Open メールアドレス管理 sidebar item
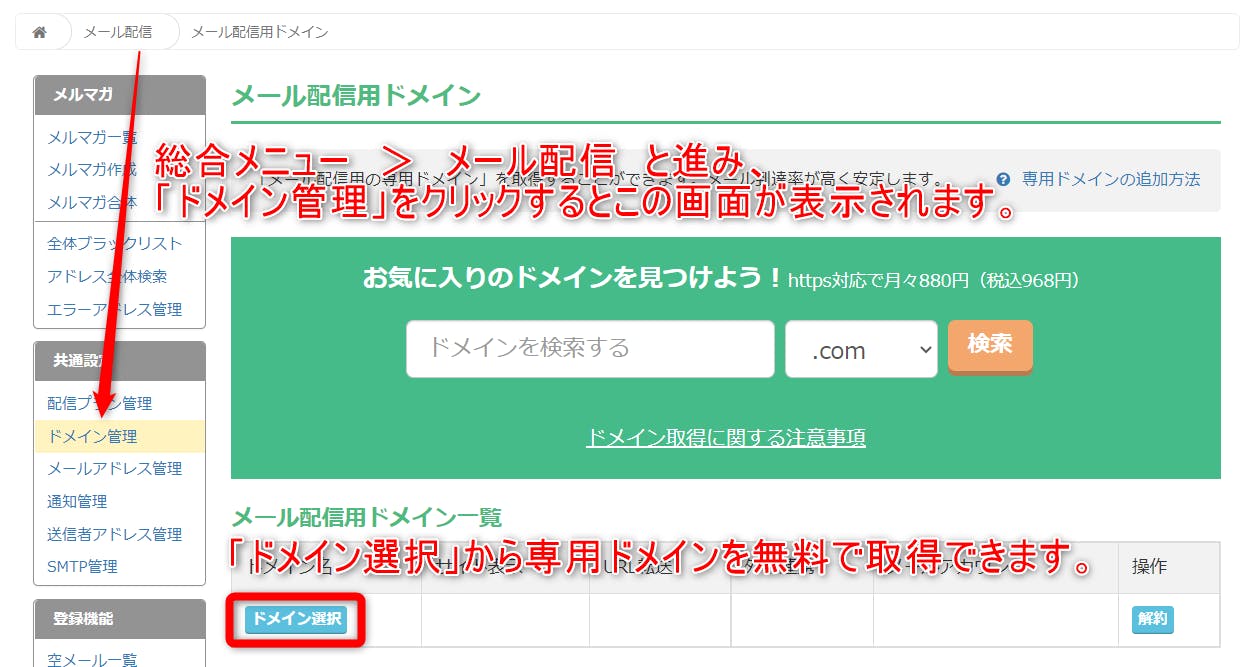 click(x=114, y=469)
